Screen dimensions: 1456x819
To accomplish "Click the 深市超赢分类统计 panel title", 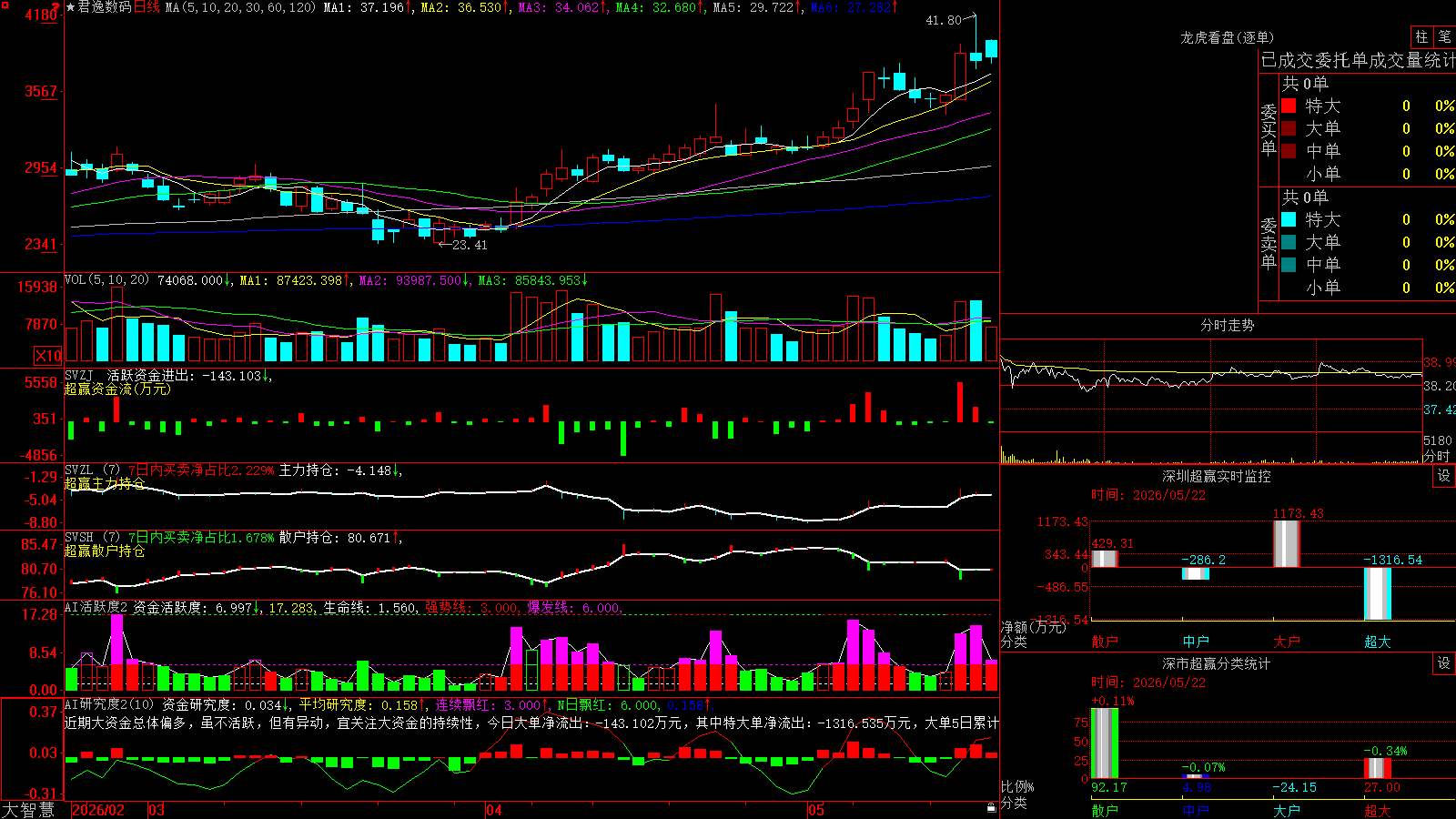I will point(1217,663).
